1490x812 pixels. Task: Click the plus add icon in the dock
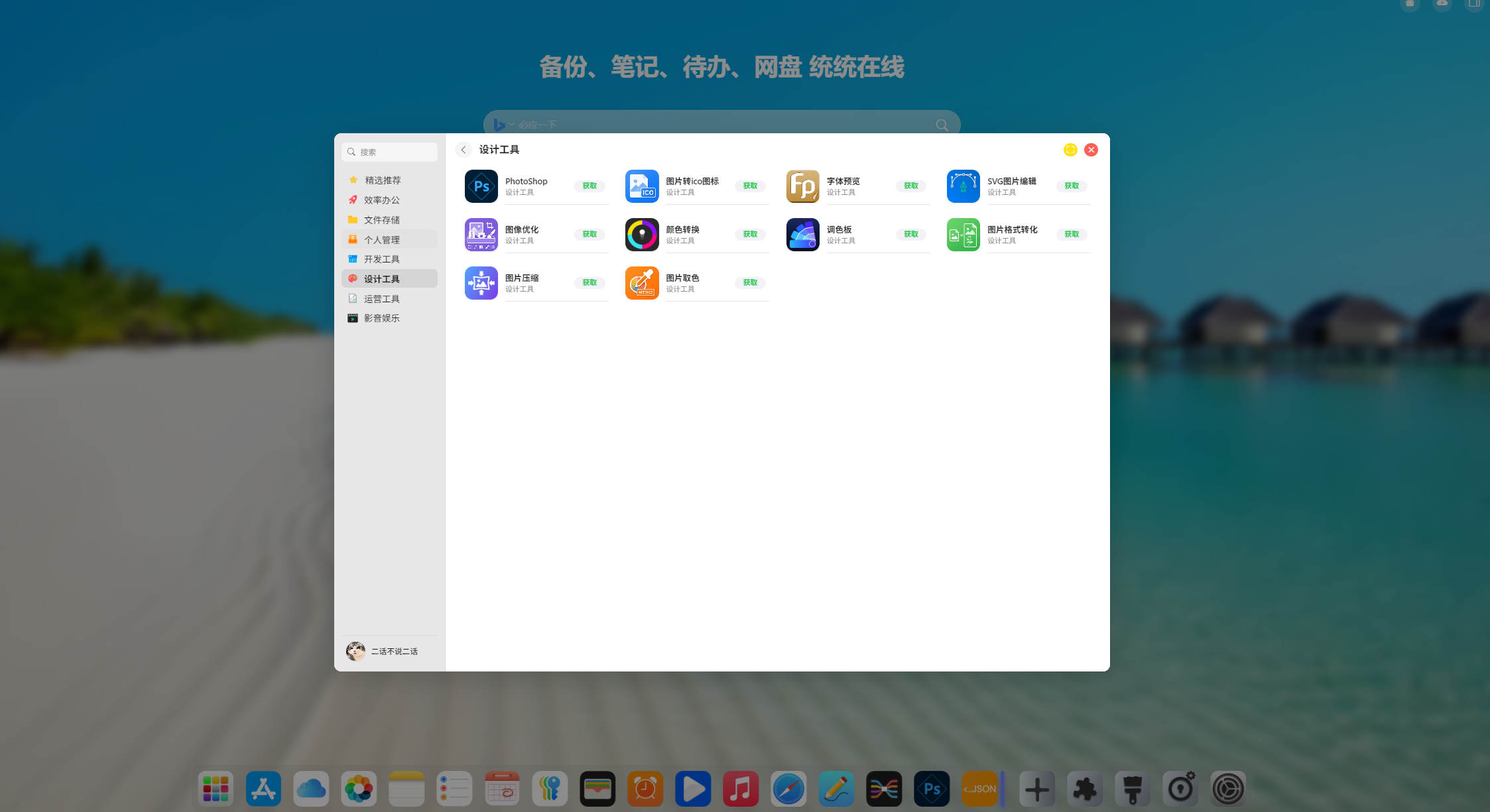[x=1037, y=789]
